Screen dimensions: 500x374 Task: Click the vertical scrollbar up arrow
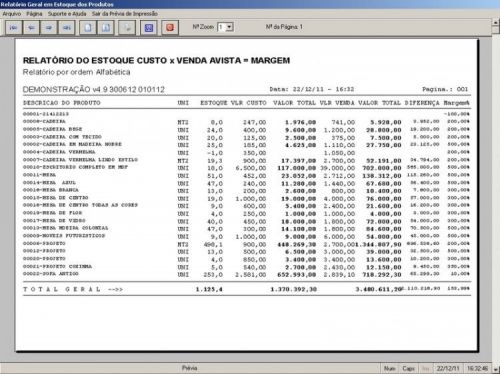496,22
